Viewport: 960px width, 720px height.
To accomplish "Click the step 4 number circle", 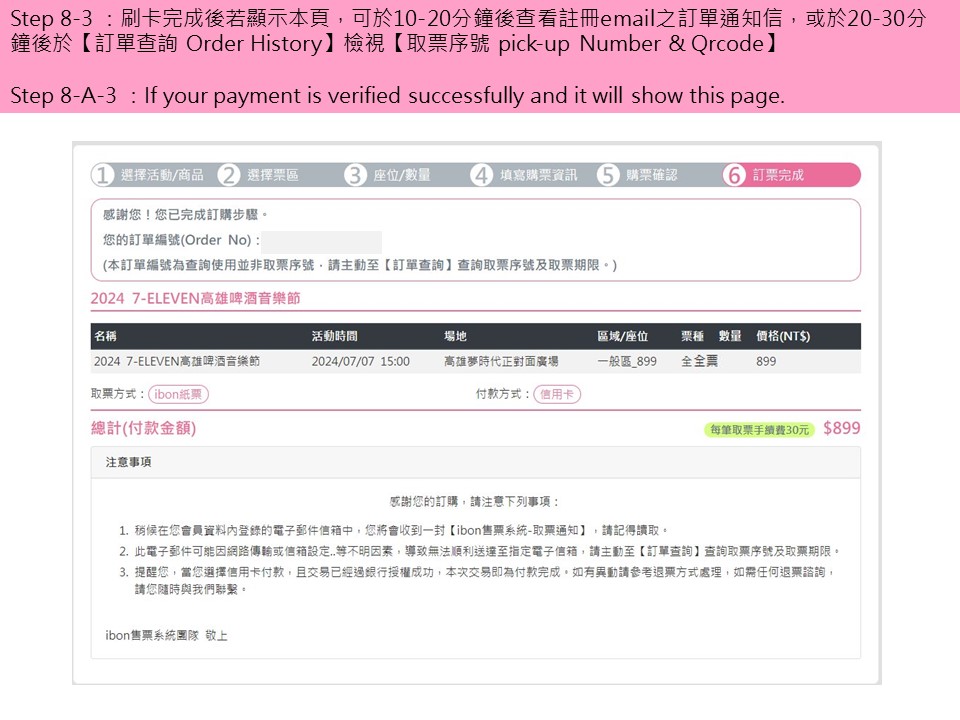I will pos(482,175).
